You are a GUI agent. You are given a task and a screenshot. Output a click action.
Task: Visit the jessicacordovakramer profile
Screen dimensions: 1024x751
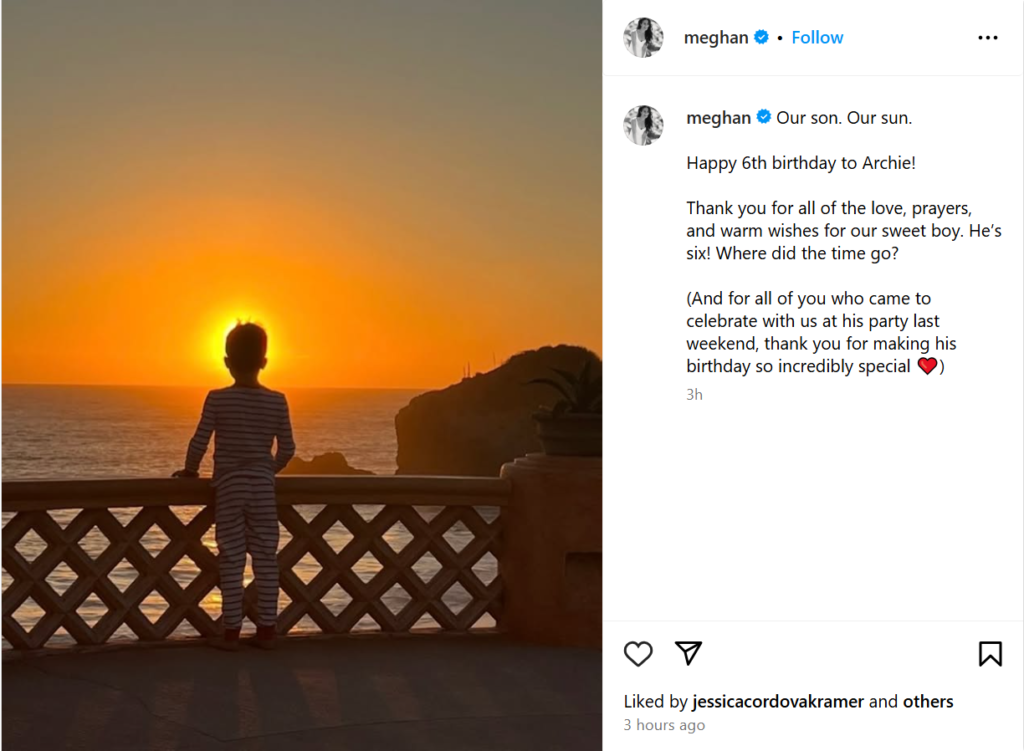click(778, 702)
